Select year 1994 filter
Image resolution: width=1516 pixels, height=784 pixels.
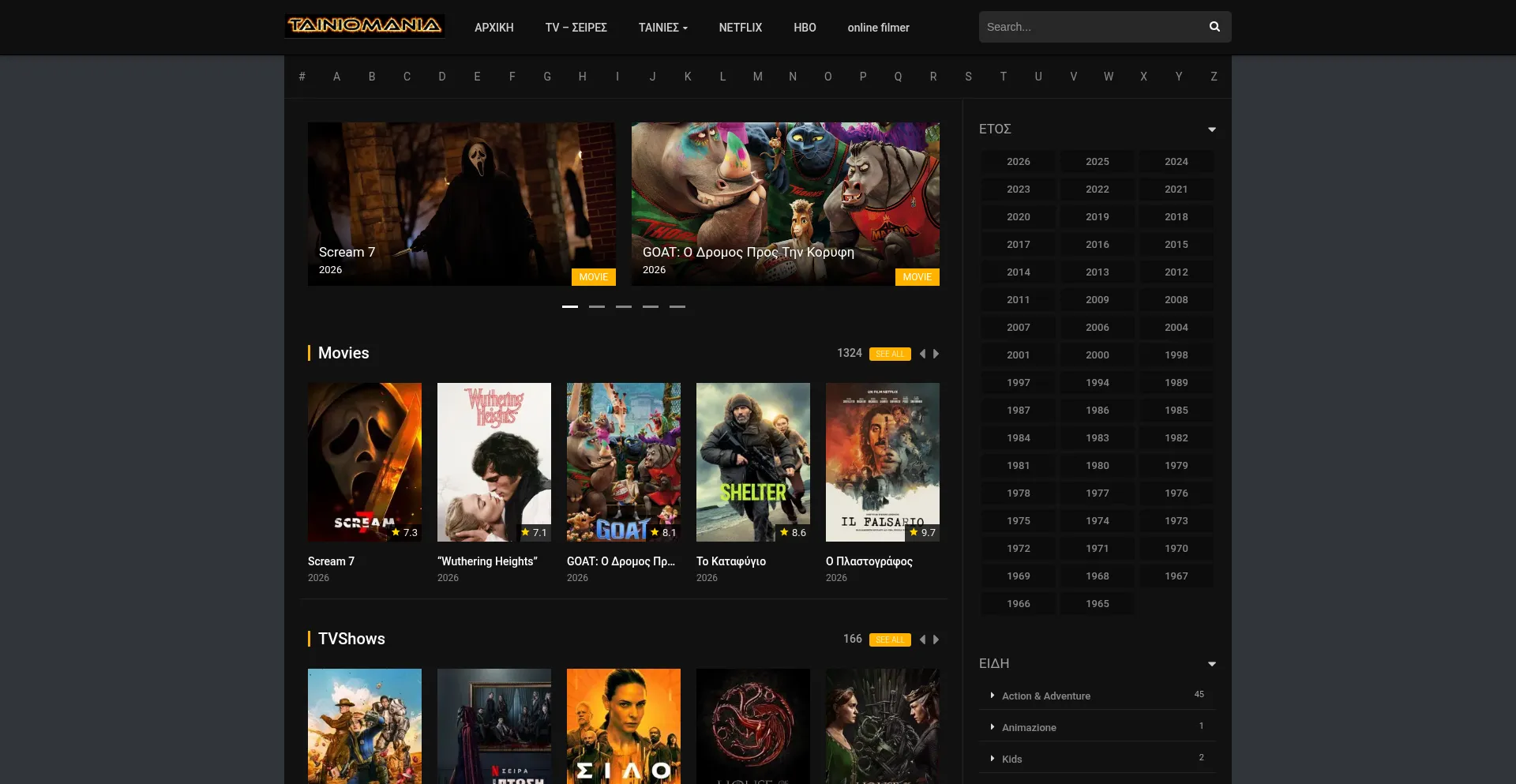[1098, 382]
